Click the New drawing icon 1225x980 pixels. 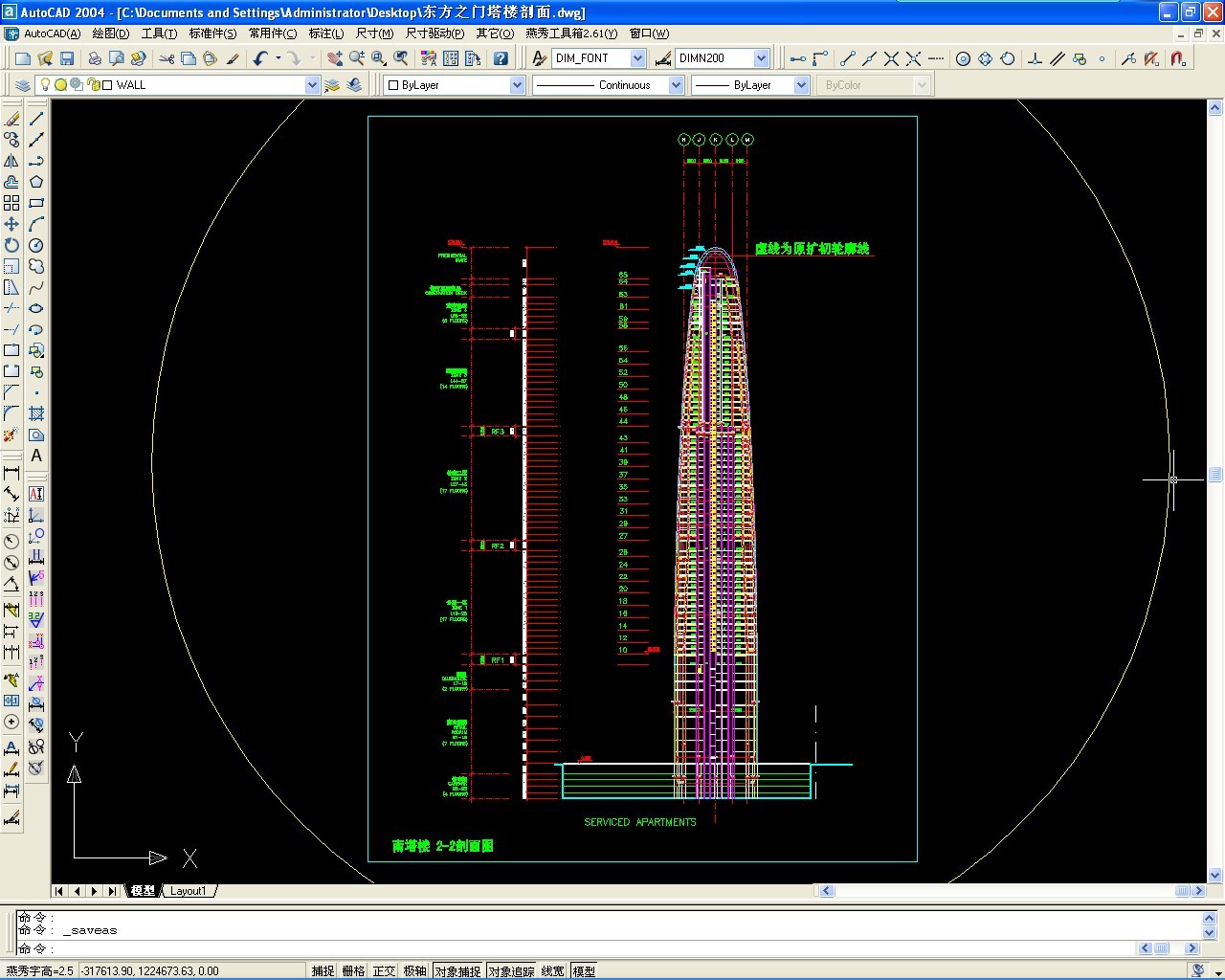coord(23,58)
